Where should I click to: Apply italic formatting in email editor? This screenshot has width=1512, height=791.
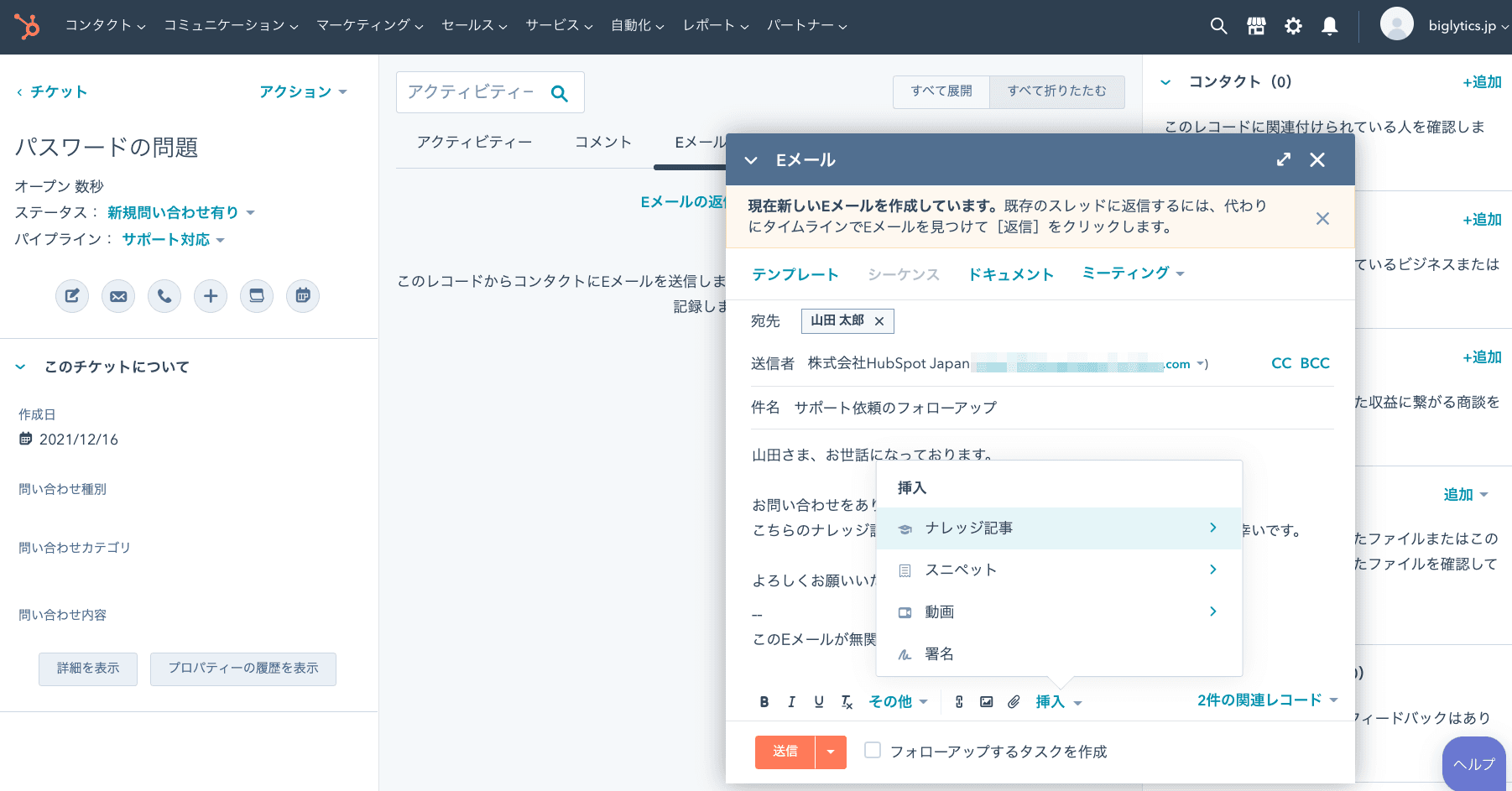click(791, 702)
